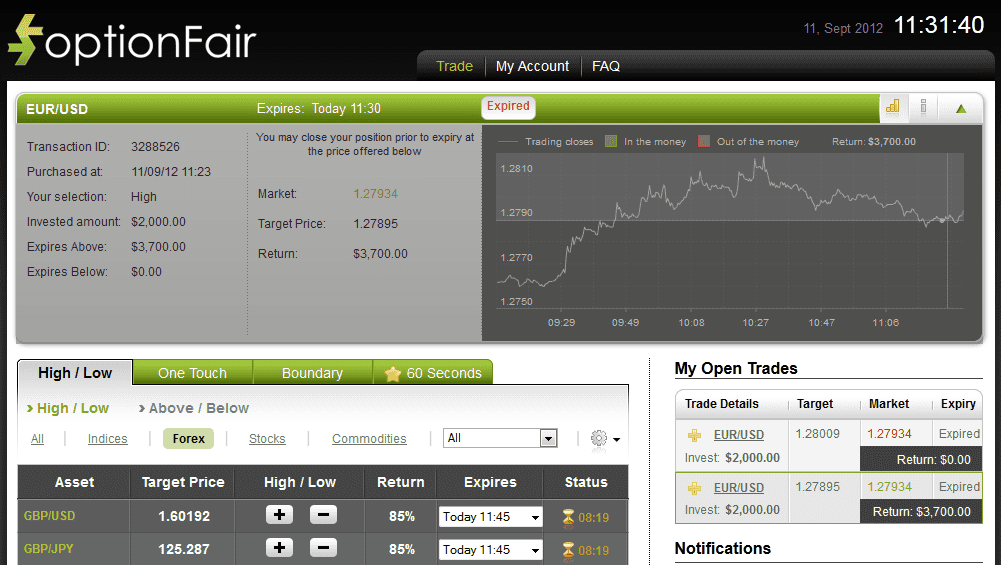Collapse the EUR/USD panel with the up arrow
1001x565 pixels.
[961, 109]
